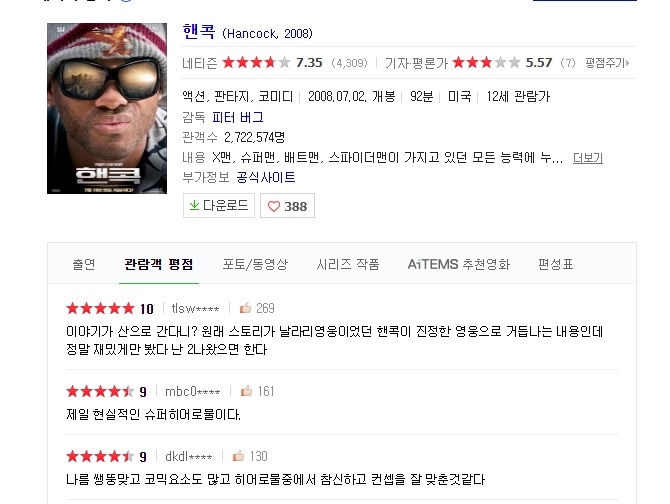Open the 시리즈 작품 tab
Image resolution: width=670 pixels, height=504 pixels.
348,264
